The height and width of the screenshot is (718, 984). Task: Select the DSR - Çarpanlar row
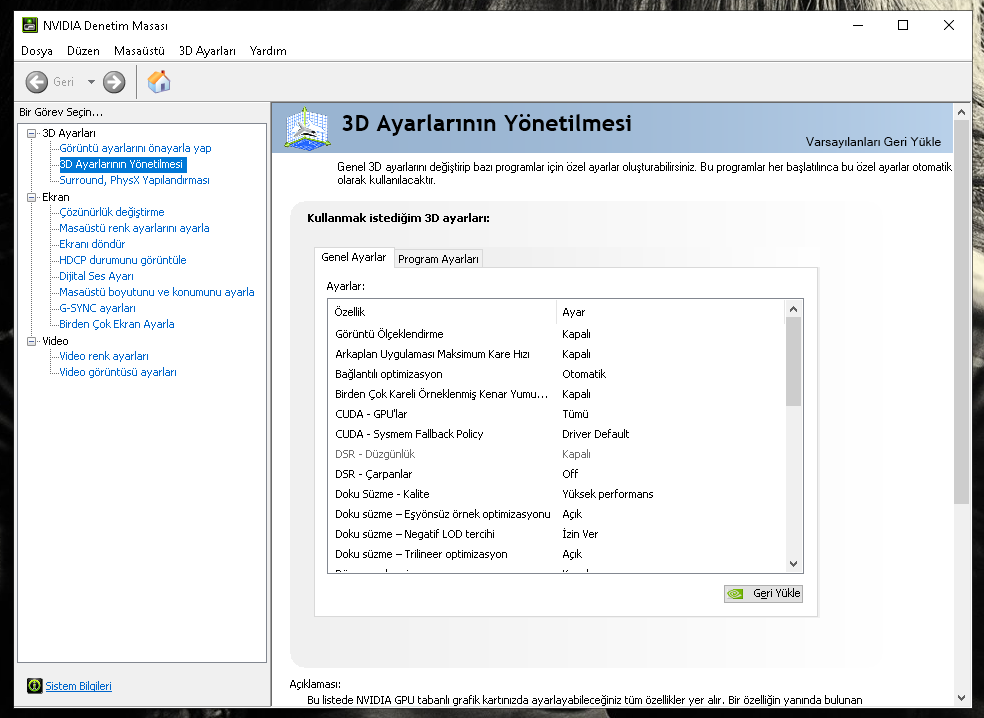point(557,474)
